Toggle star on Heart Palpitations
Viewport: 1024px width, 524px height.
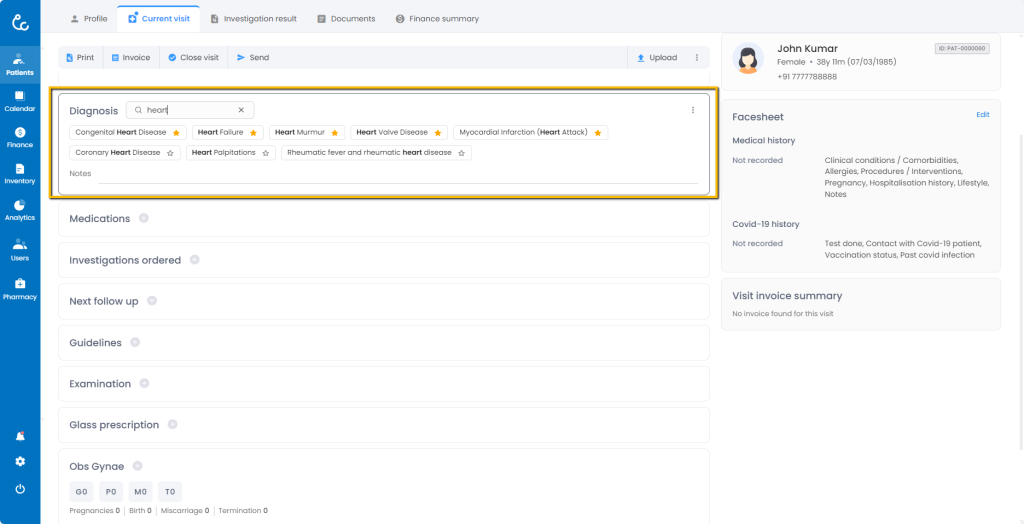265,153
